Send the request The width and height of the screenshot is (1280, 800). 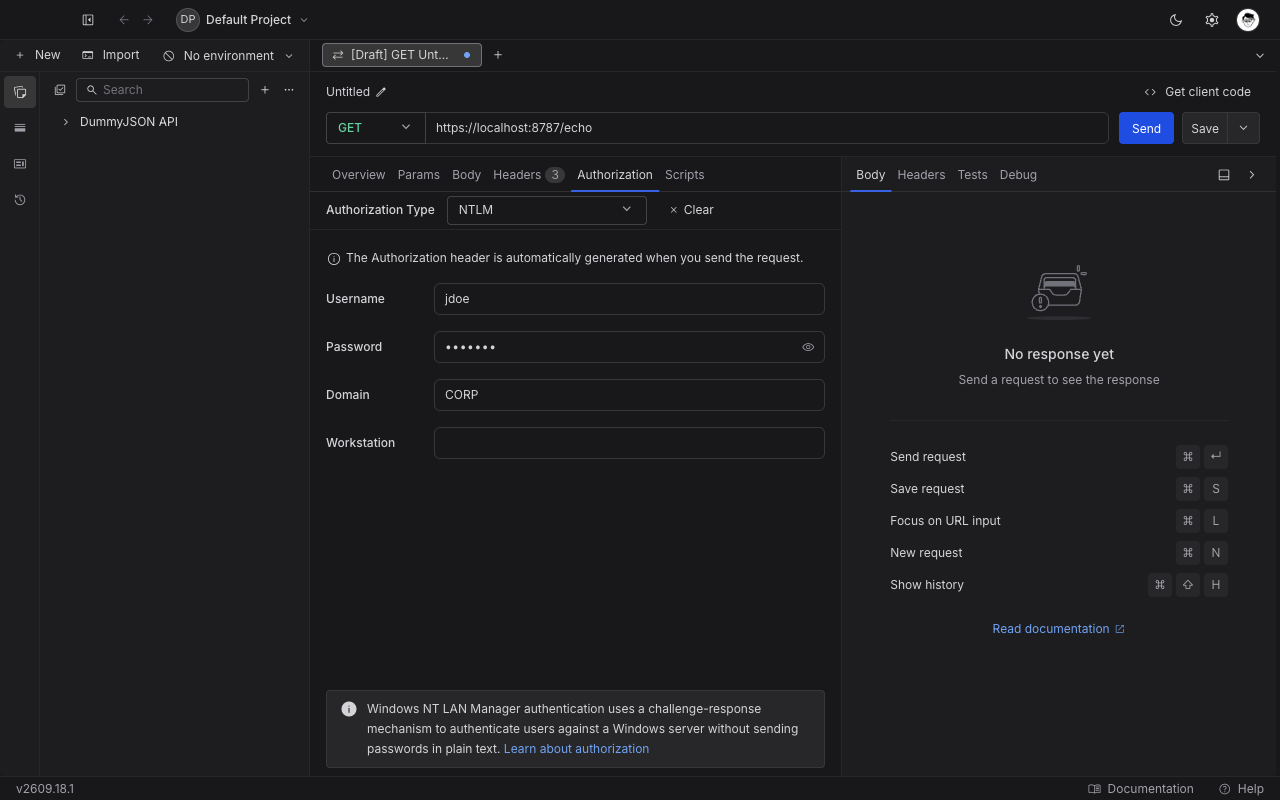[x=1146, y=128]
